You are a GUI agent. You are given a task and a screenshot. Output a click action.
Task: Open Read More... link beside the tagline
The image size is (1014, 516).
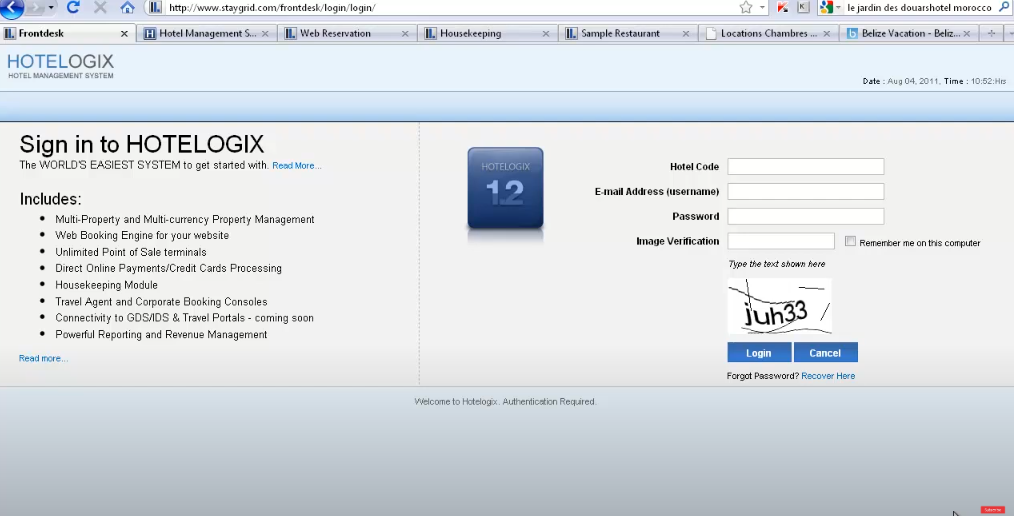pyautogui.click(x=297, y=166)
